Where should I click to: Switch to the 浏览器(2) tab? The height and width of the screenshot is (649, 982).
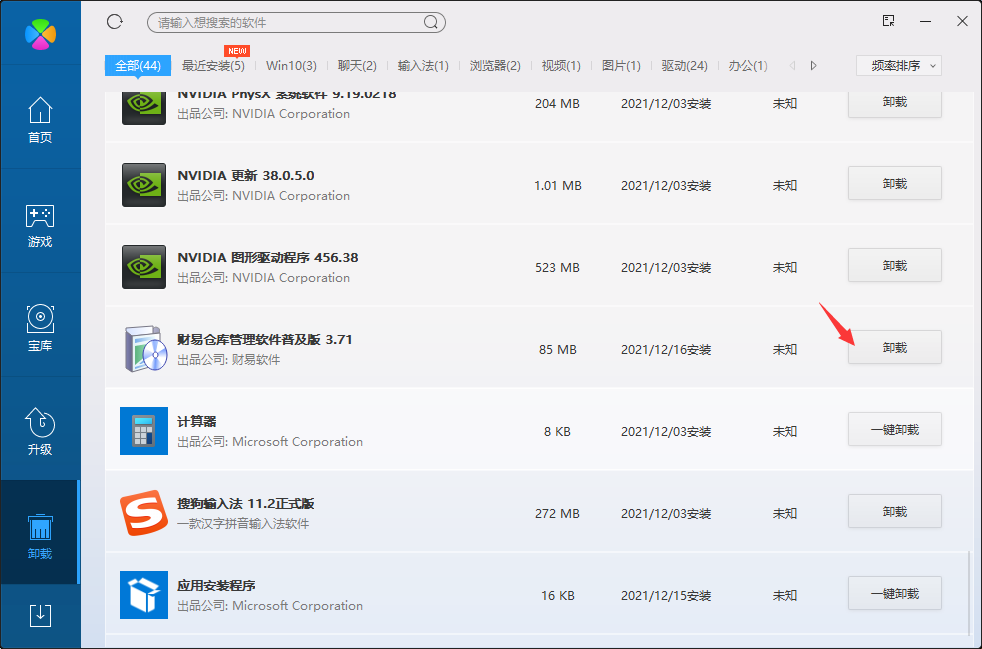tap(495, 65)
